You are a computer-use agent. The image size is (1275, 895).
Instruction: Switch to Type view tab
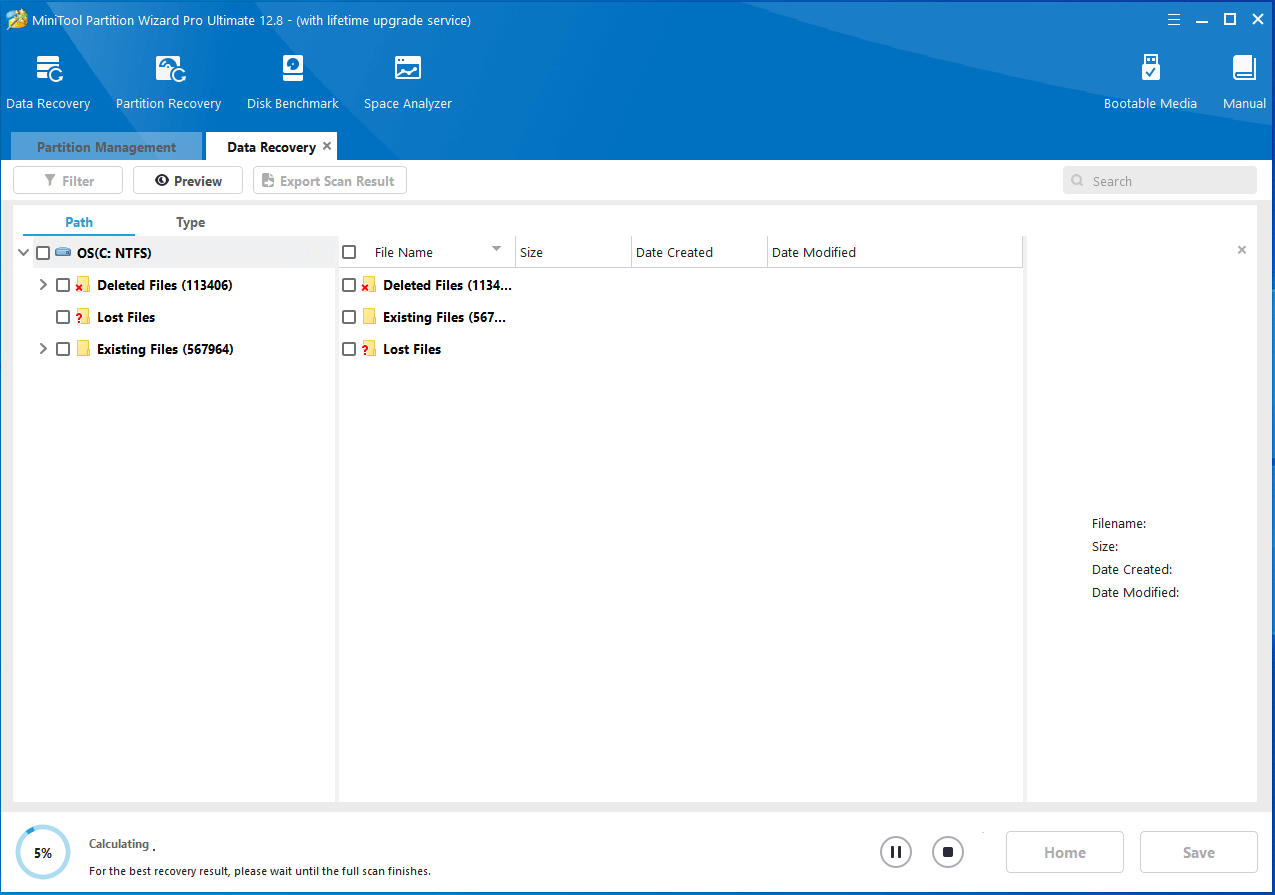[x=190, y=222]
